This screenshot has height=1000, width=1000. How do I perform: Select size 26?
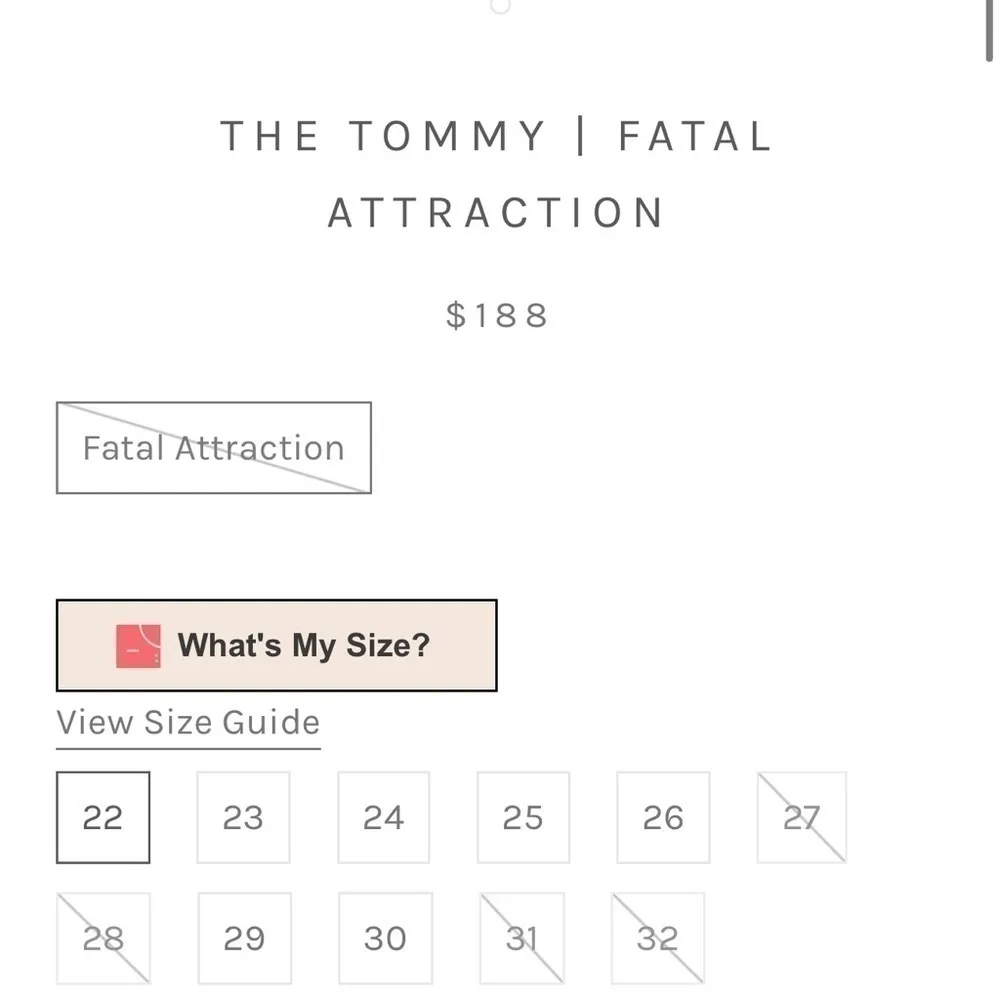point(662,817)
